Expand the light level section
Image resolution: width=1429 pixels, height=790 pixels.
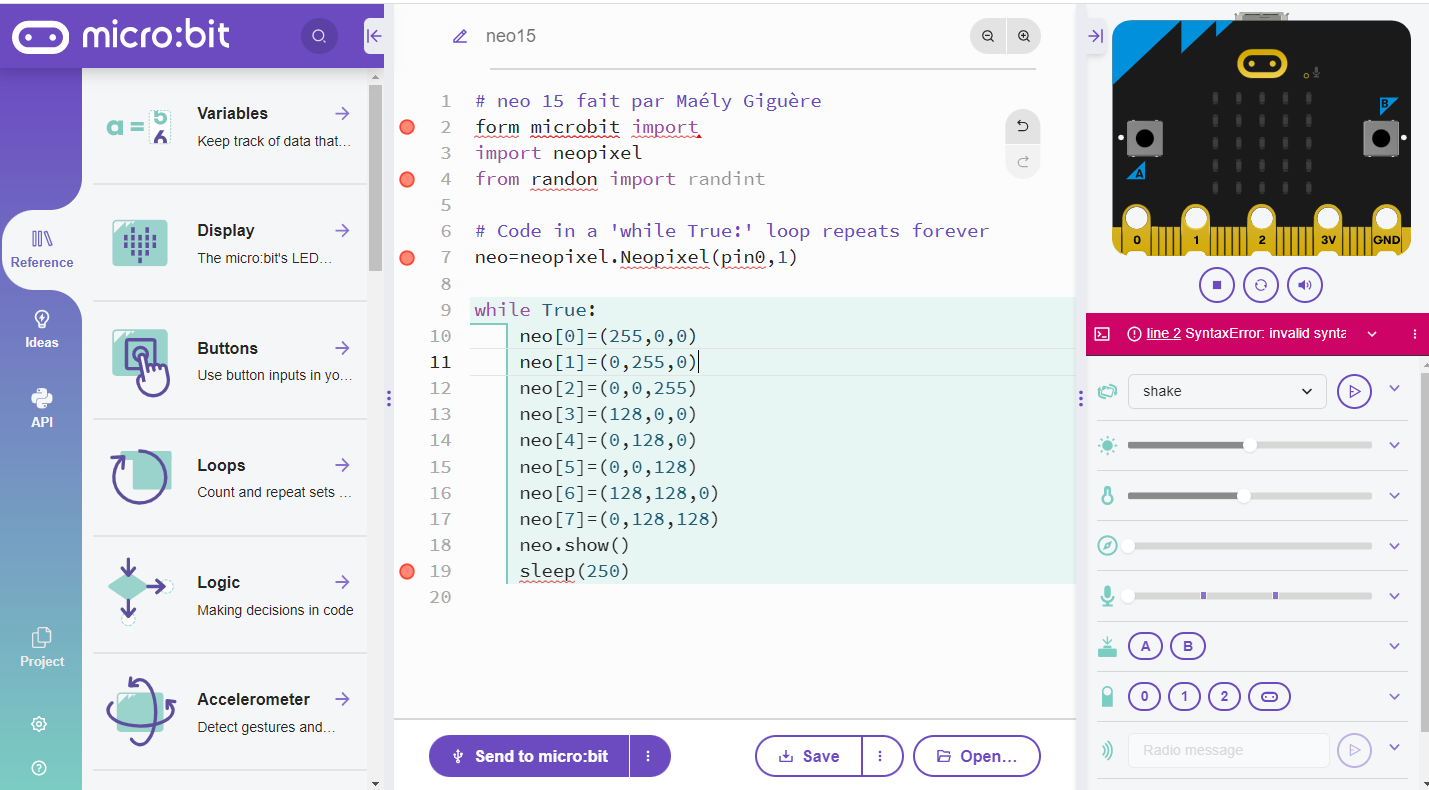point(1395,445)
